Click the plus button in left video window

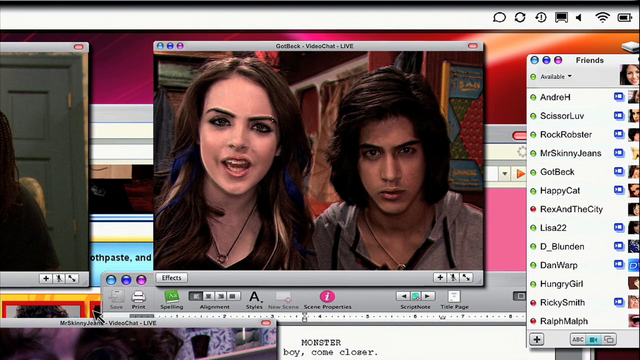[46, 278]
